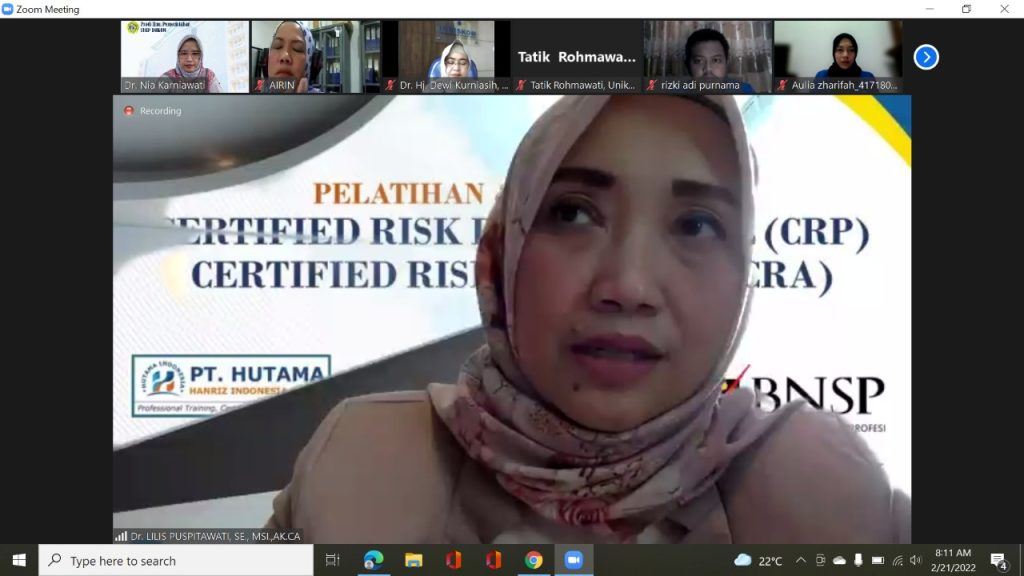1024x576 pixels.
Task: Open the first Office icon next to File Explorer
Action: [x=453, y=560]
